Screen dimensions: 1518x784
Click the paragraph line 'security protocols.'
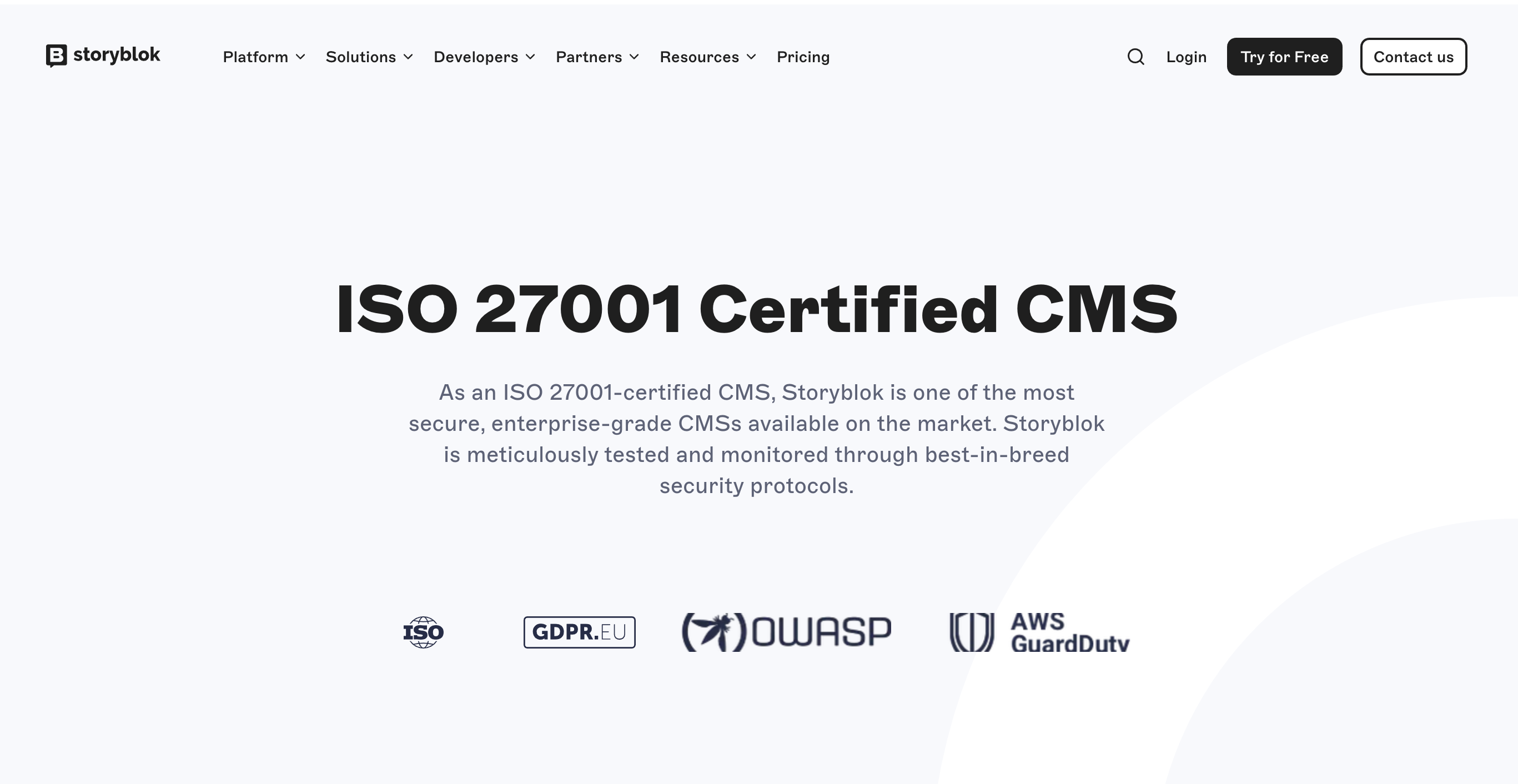(x=757, y=486)
